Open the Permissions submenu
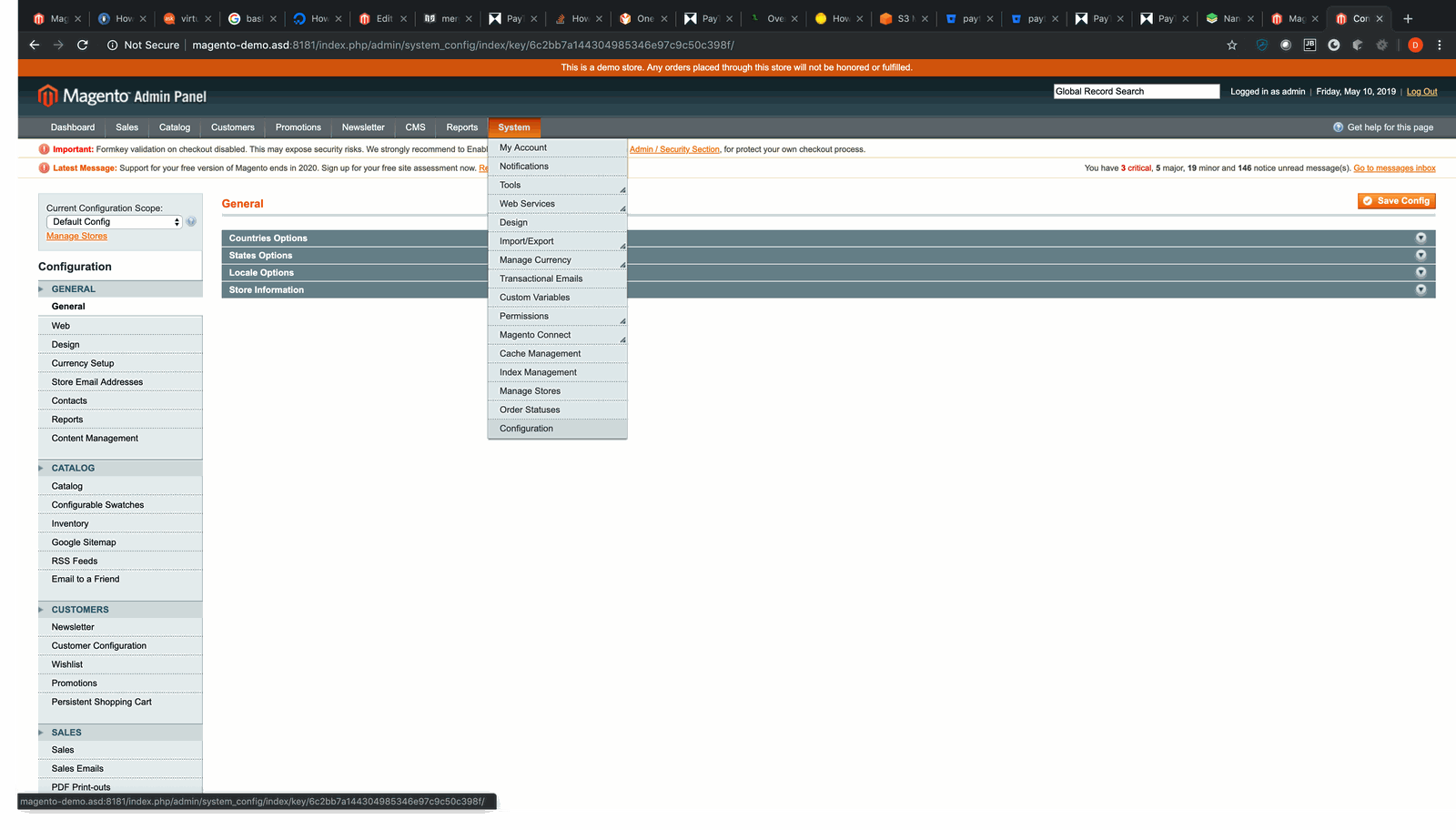The height and width of the screenshot is (830, 1456). tap(557, 316)
